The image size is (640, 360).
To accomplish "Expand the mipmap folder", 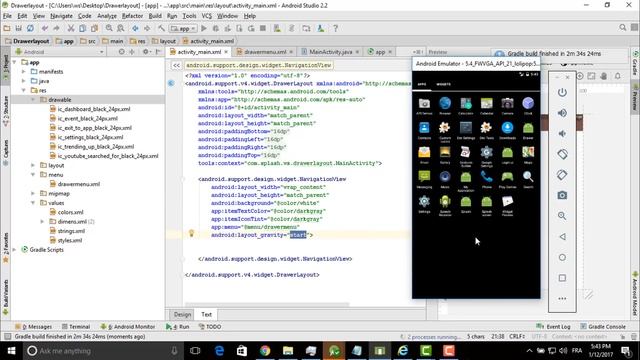I will (33, 193).
